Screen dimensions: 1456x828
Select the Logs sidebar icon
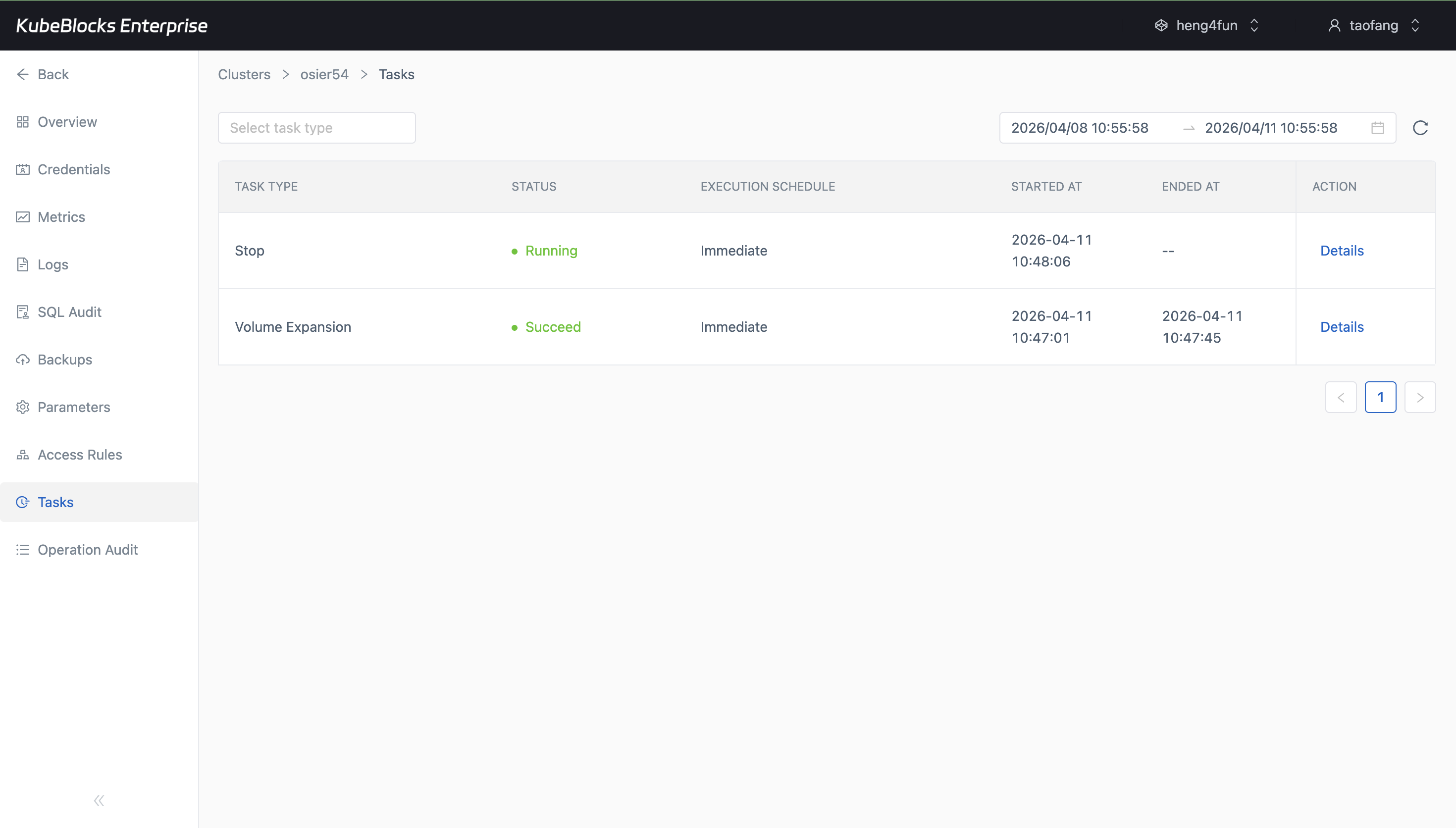click(23, 264)
